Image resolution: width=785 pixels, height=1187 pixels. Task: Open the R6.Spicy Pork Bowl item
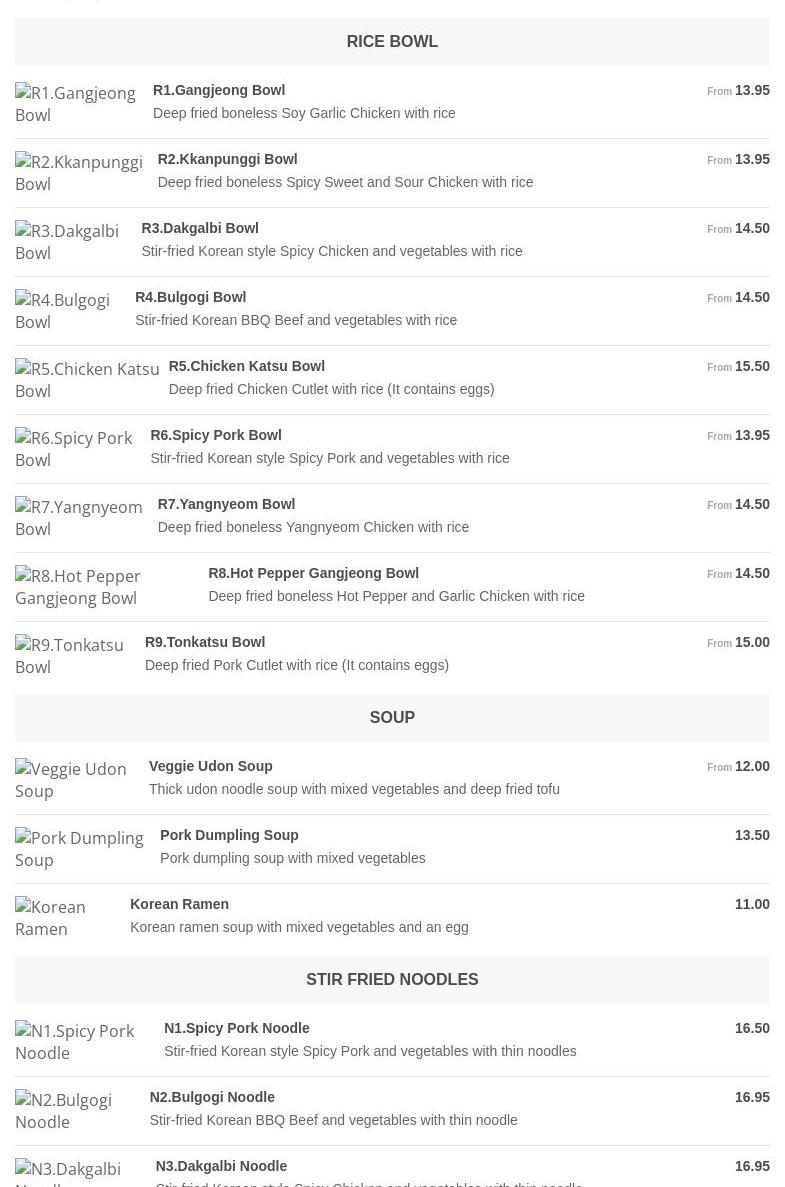216,435
